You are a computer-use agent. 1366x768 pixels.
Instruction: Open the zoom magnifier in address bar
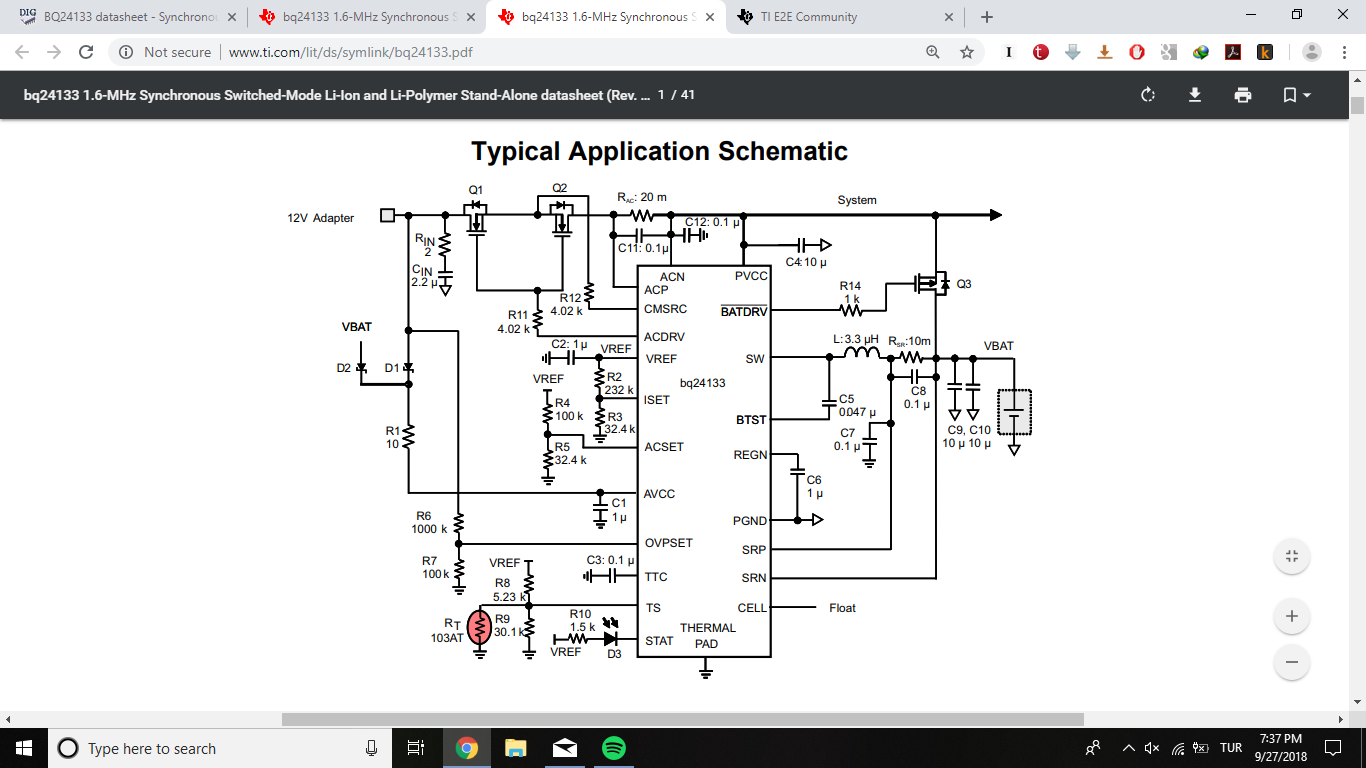coord(933,52)
